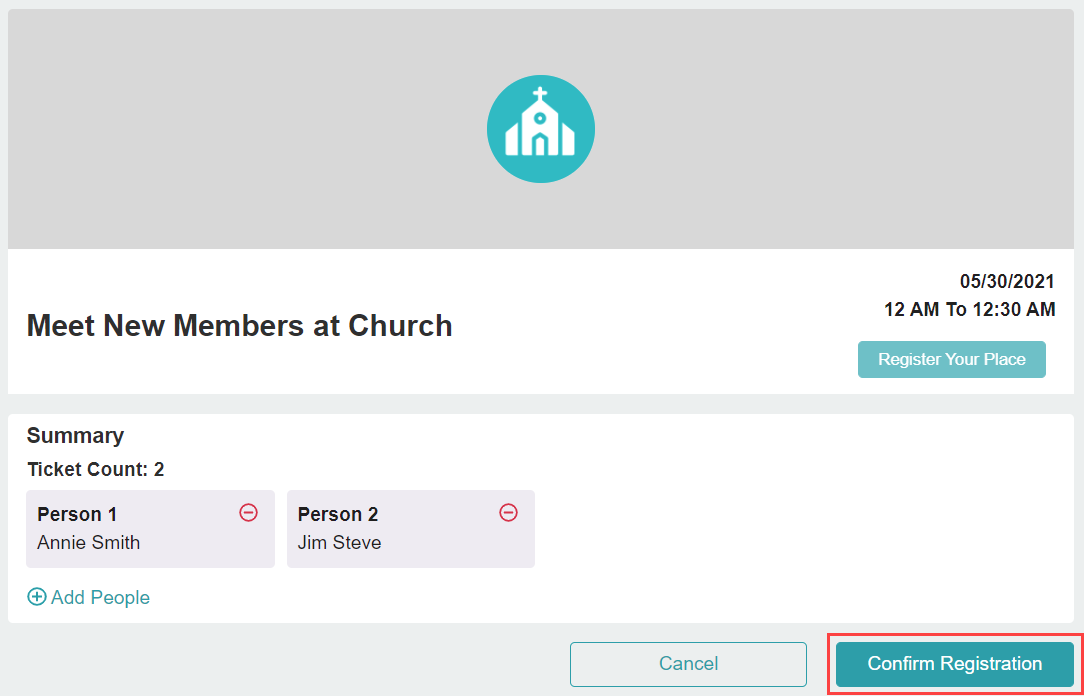Click the Register Your Place button
Image resolution: width=1084 pixels, height=696 pixels.
(952, 359)
